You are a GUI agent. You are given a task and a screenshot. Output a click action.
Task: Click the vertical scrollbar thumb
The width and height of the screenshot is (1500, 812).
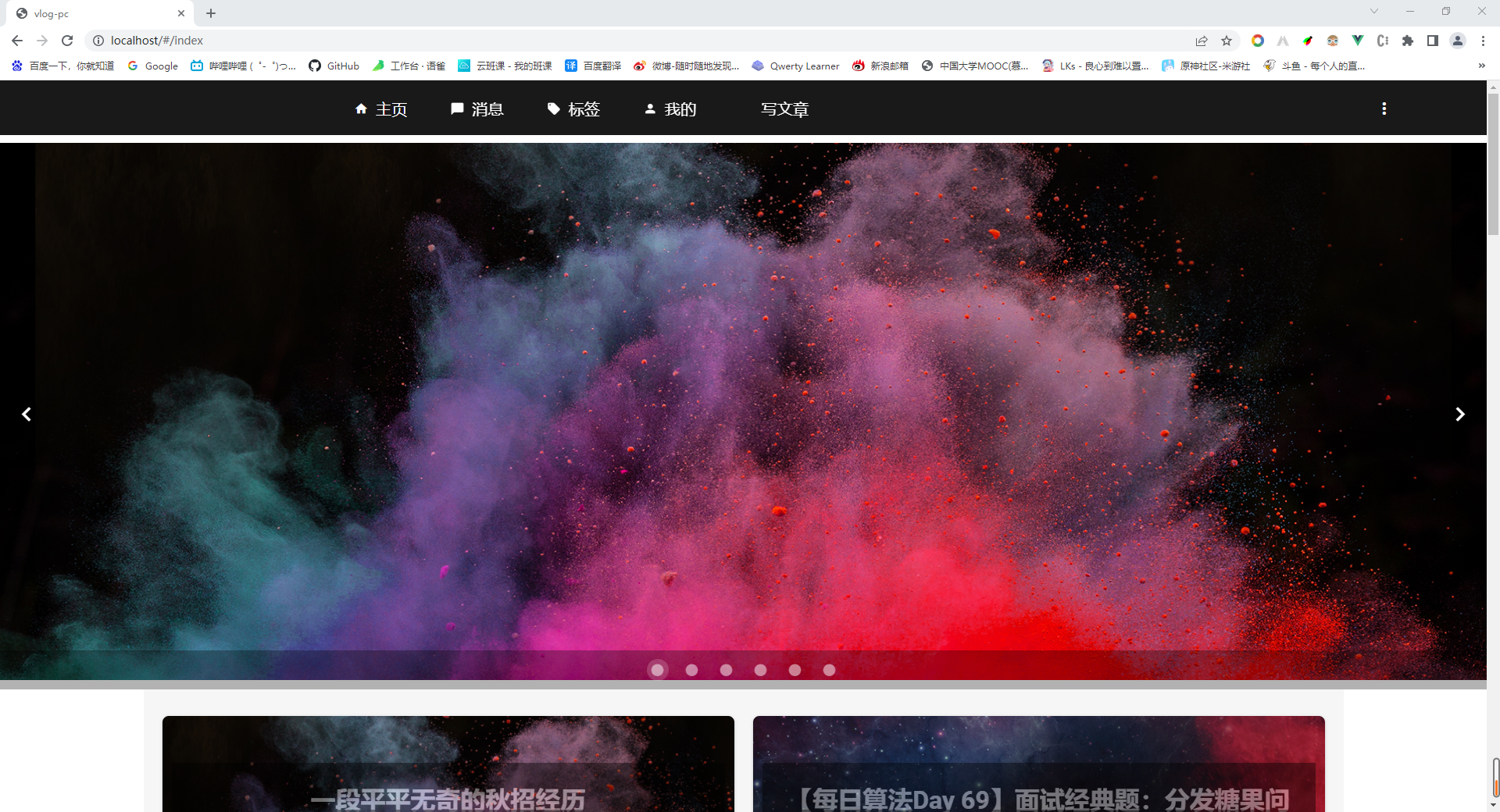pyautogui.click(x=1493, y=166)
